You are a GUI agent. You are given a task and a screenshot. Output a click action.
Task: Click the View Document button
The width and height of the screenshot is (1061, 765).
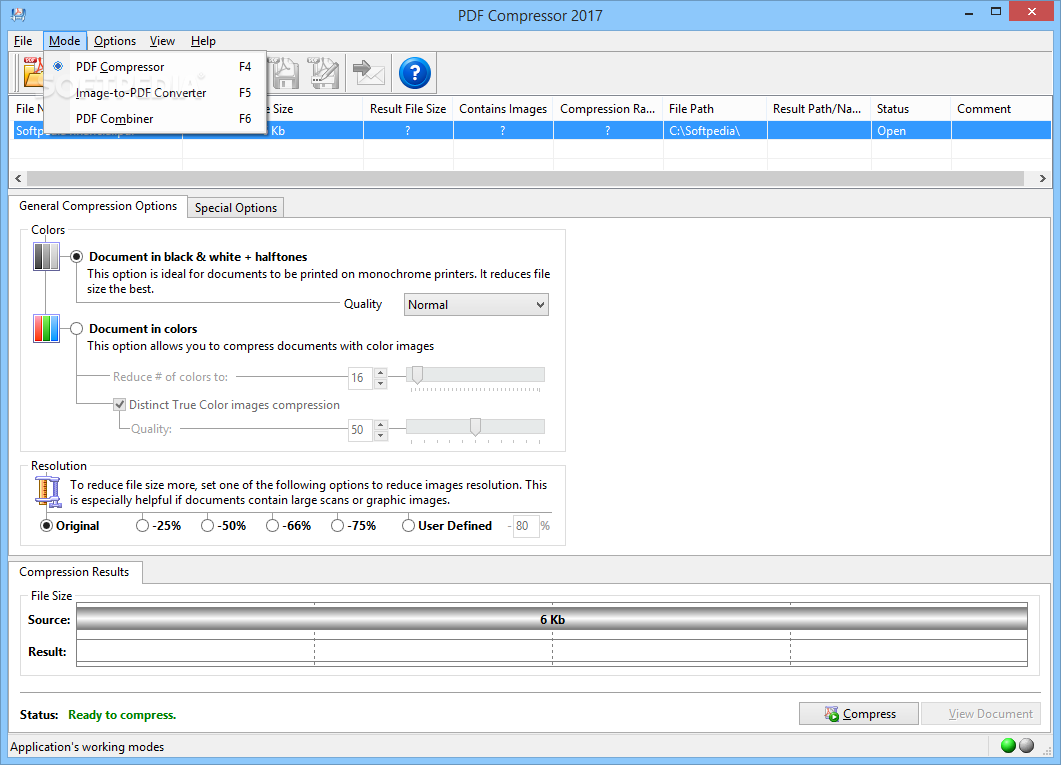coord(980,714)
